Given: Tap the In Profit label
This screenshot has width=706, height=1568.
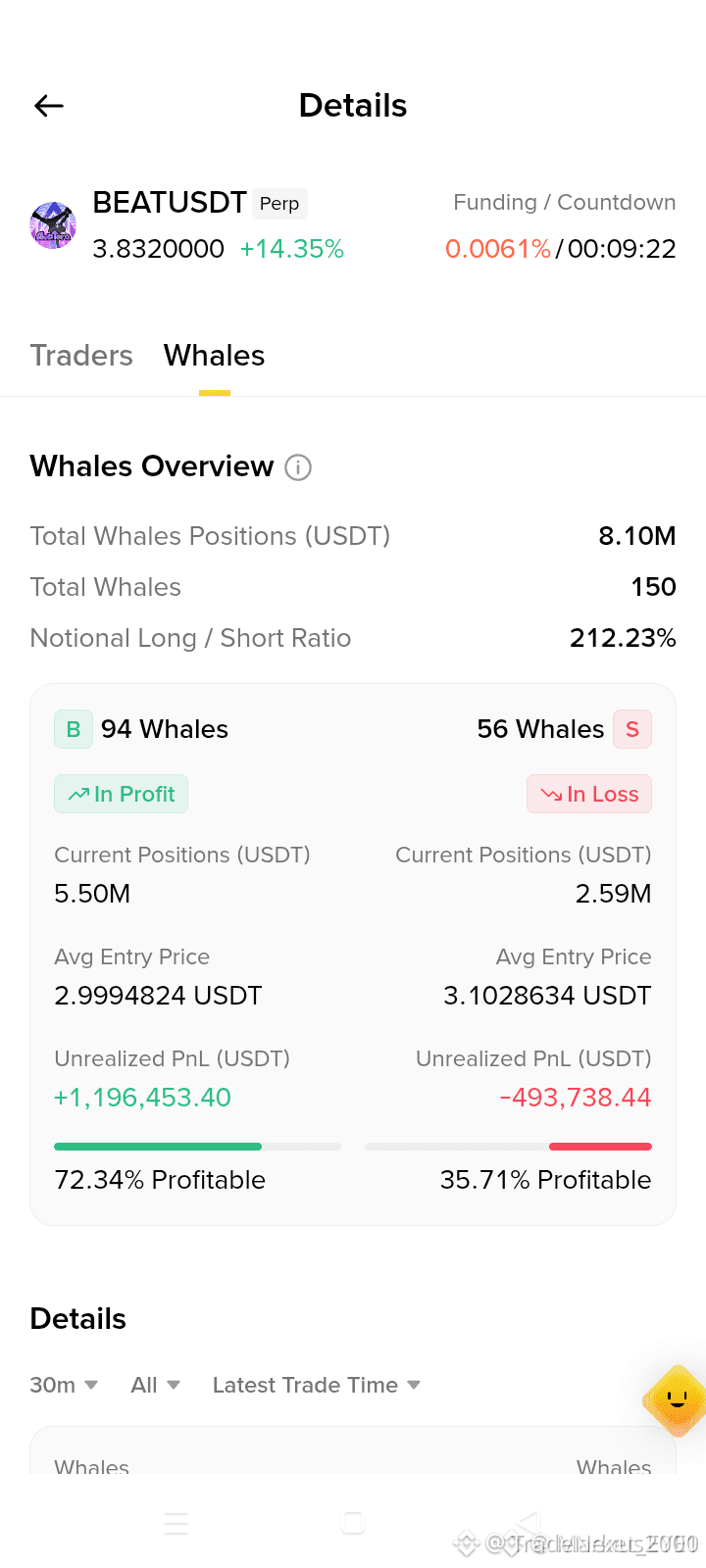Looking at the screenshot, I should tap(121, 794).
